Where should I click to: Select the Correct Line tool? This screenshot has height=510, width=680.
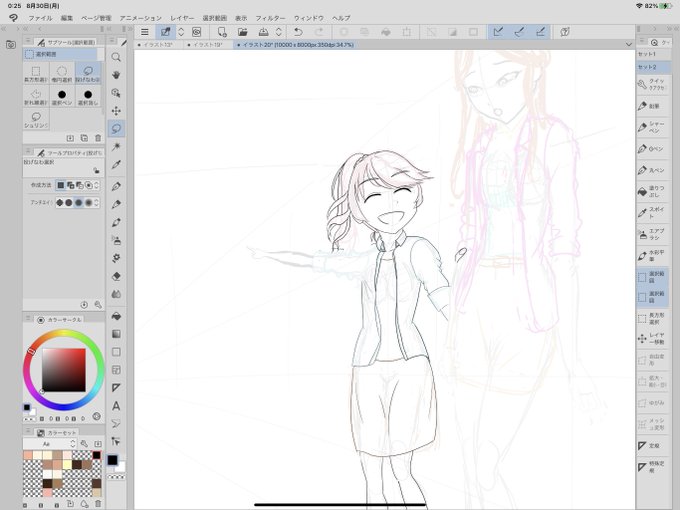116,441
